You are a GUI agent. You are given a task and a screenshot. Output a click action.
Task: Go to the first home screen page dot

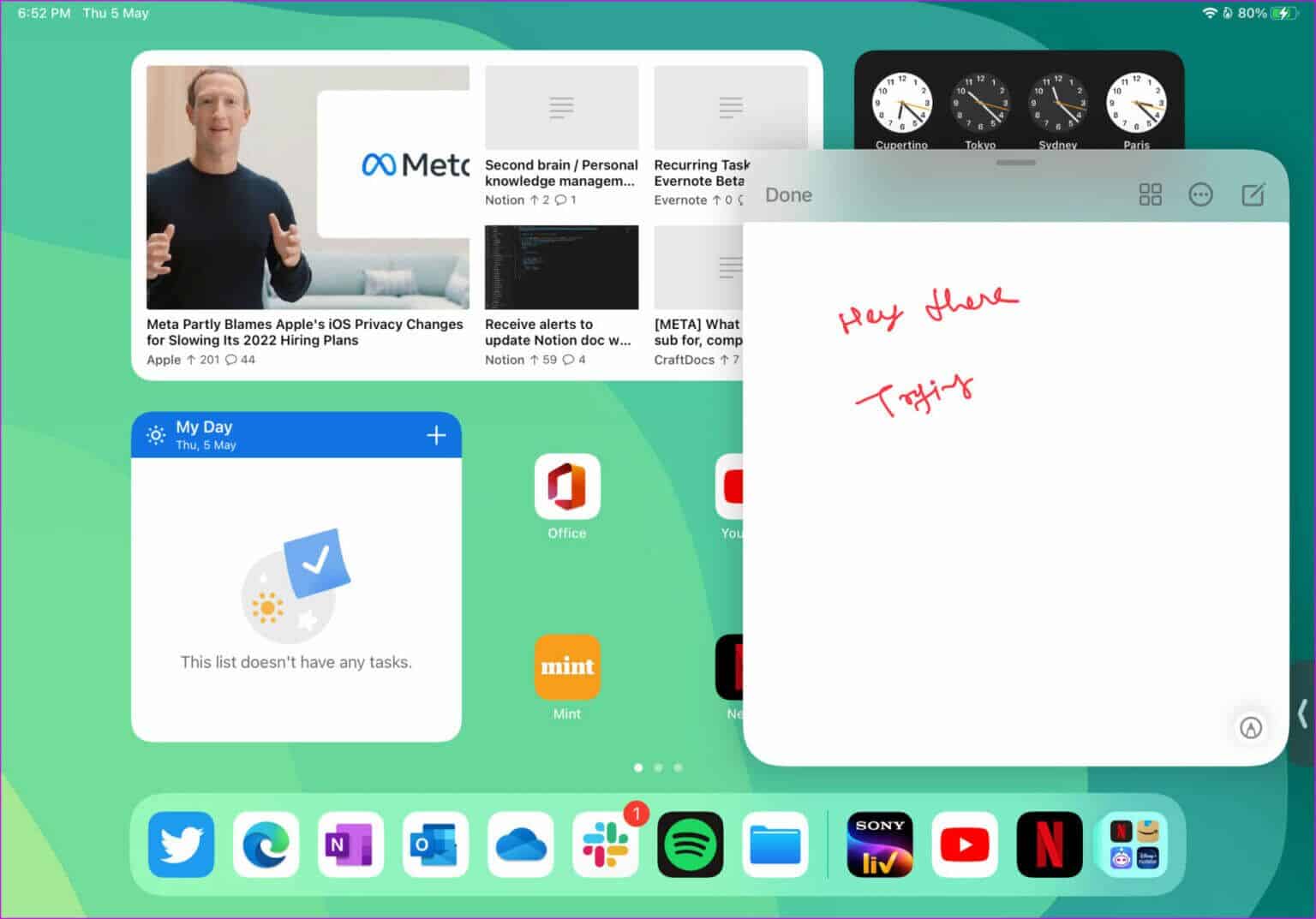tap(638, 767)
